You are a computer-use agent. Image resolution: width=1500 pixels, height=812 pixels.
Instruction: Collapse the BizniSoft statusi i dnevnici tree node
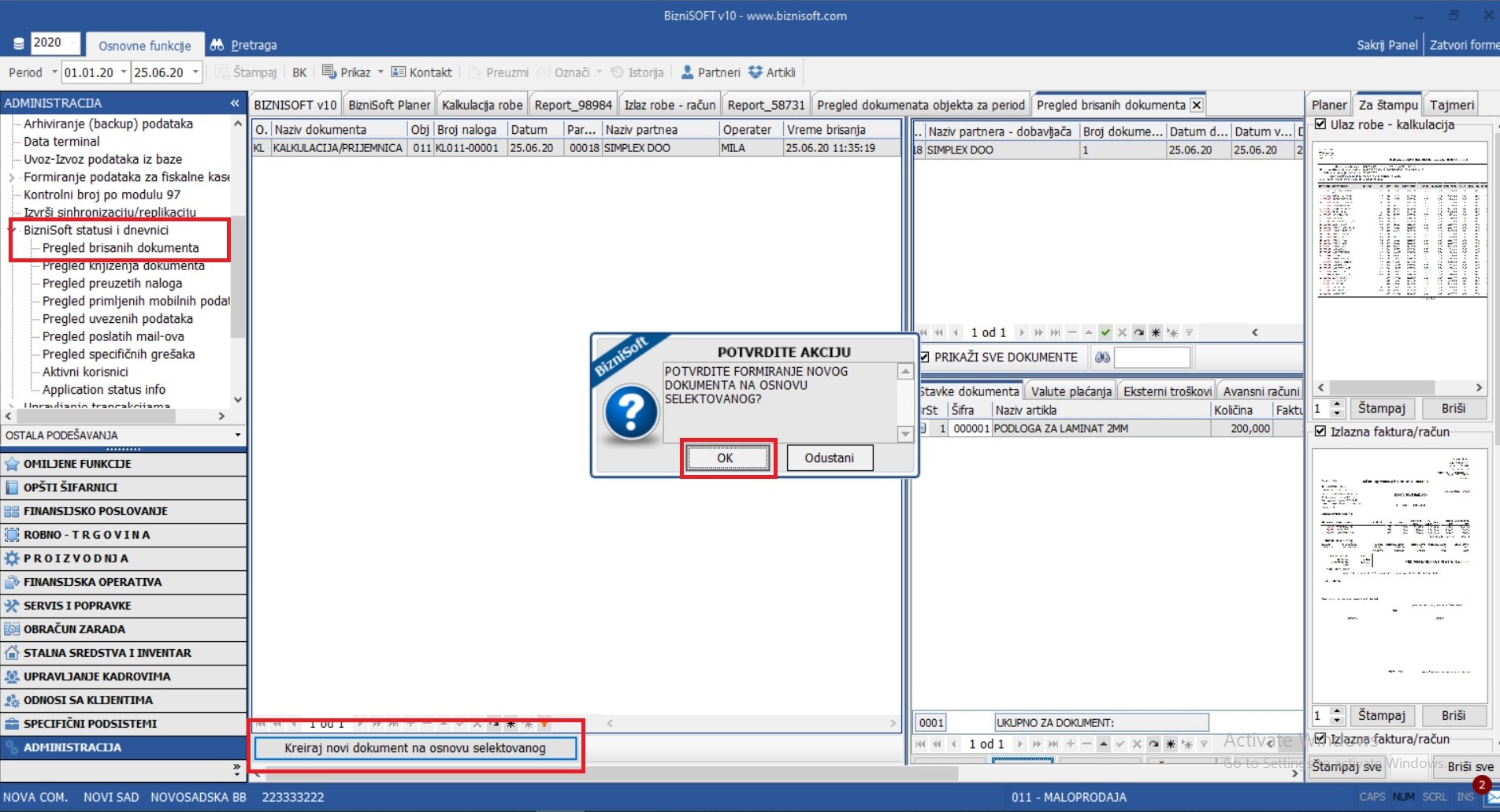point(13,230)
